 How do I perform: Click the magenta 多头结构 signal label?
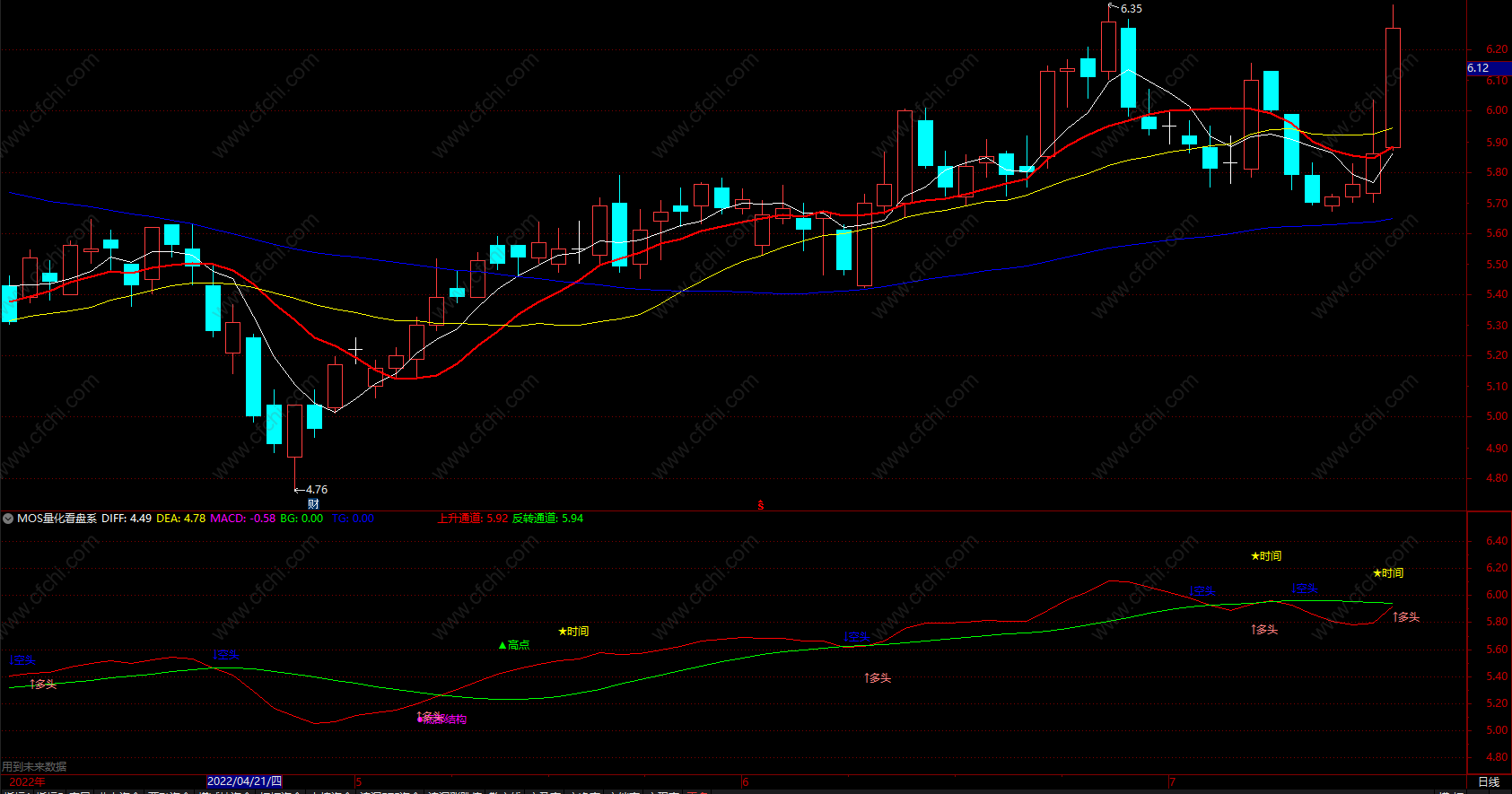click(x=443, y=720)
